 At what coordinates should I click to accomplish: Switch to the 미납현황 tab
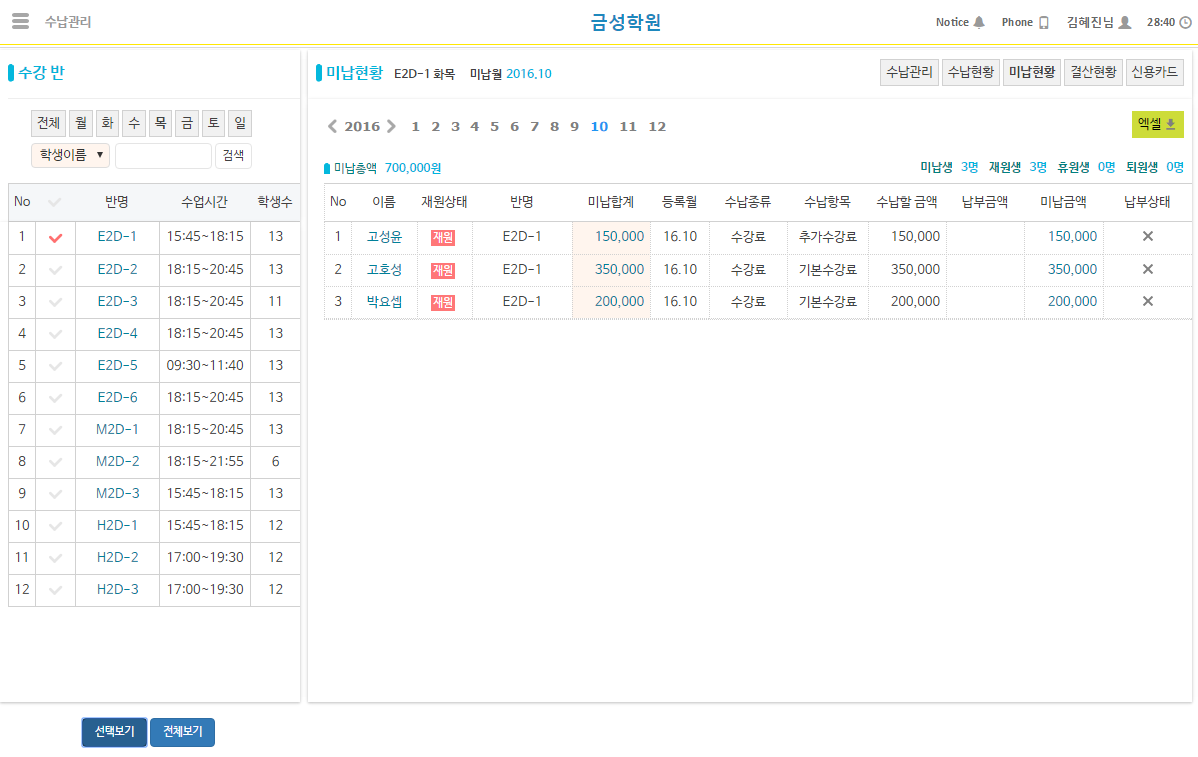coord(1031,73)
